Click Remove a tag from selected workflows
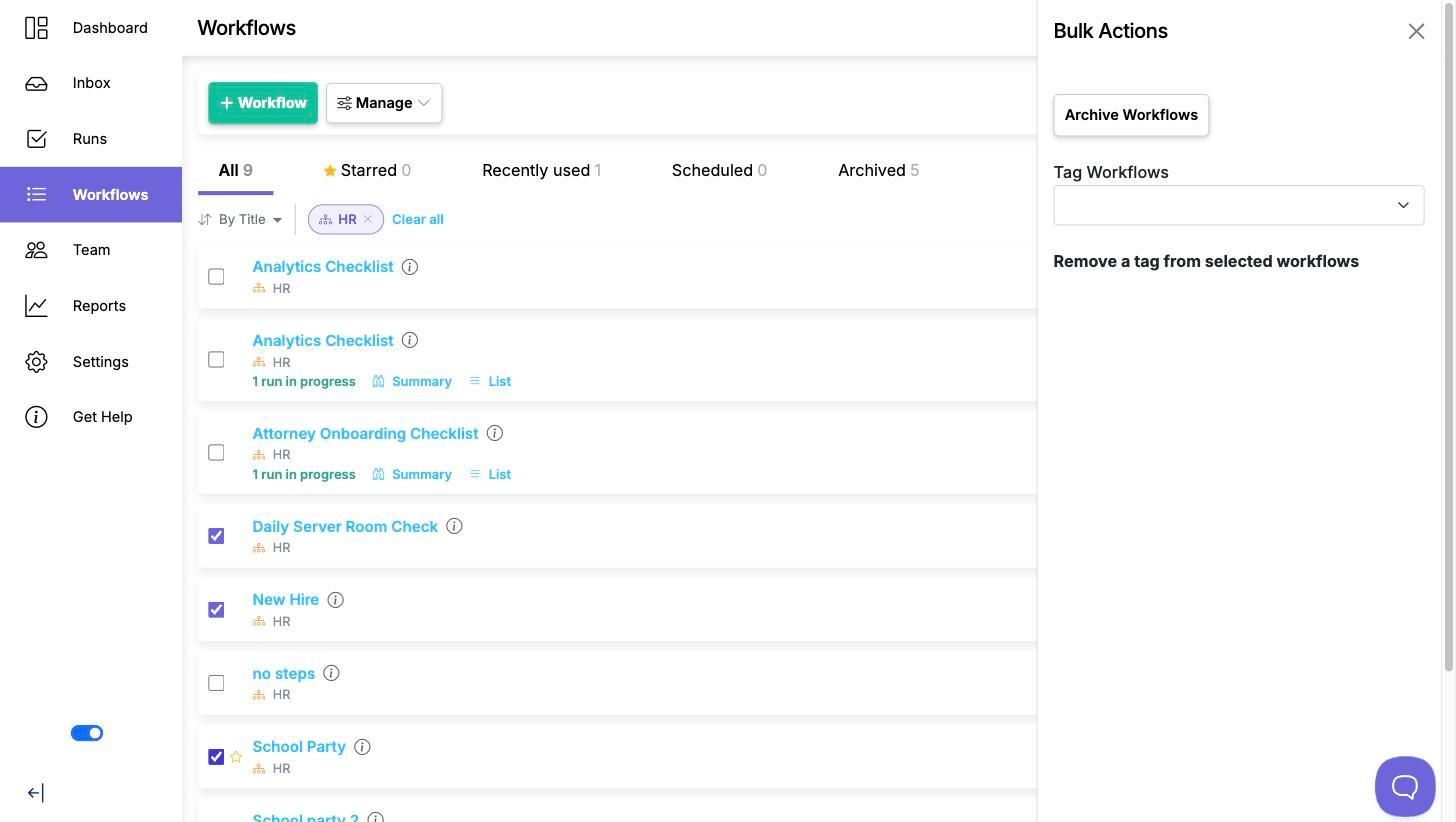The height and width of the screenshot is (822, 1456). [x=1206, y=262]
